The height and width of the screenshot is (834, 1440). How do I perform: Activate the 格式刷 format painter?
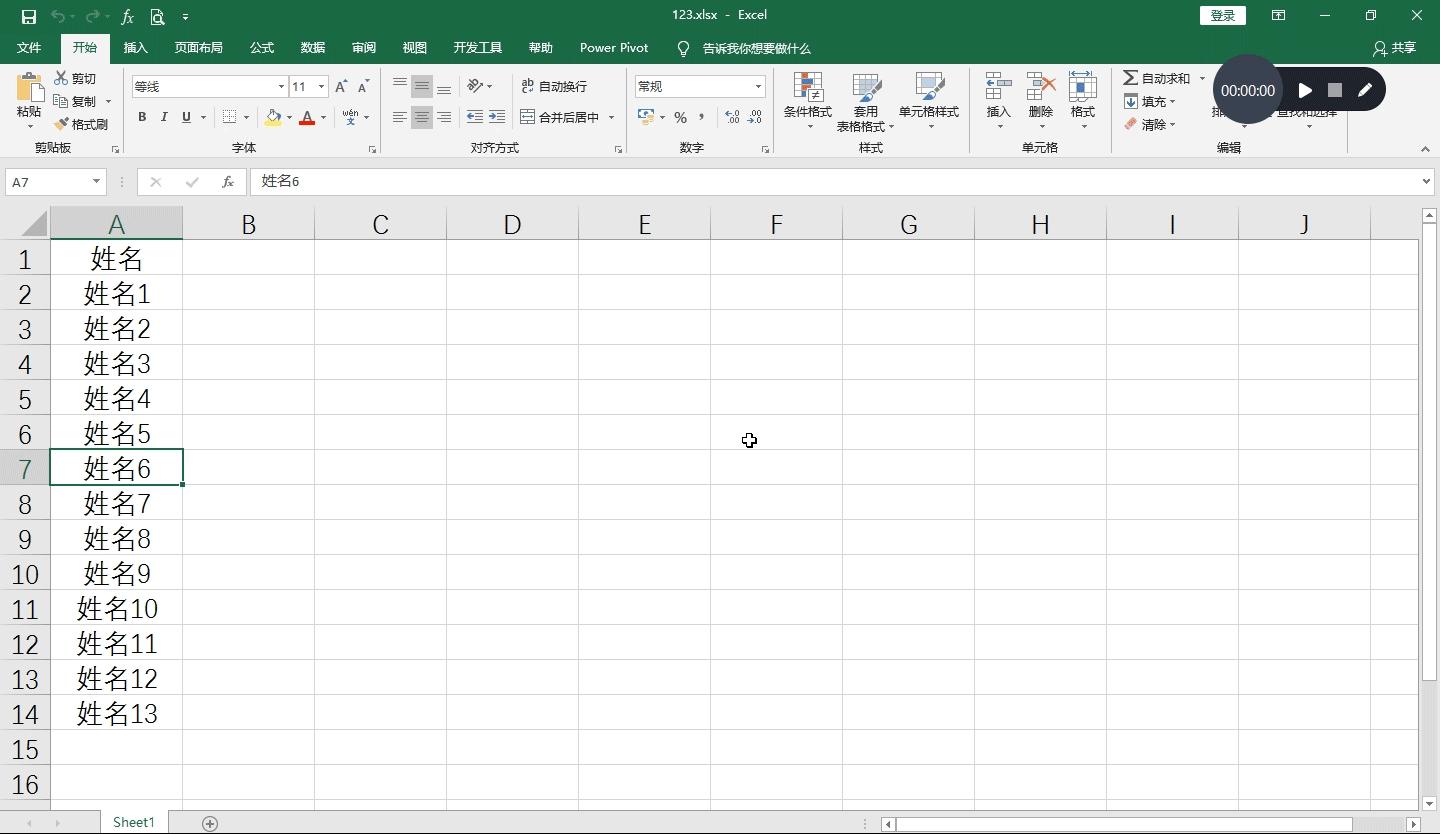tap(81, 124)
